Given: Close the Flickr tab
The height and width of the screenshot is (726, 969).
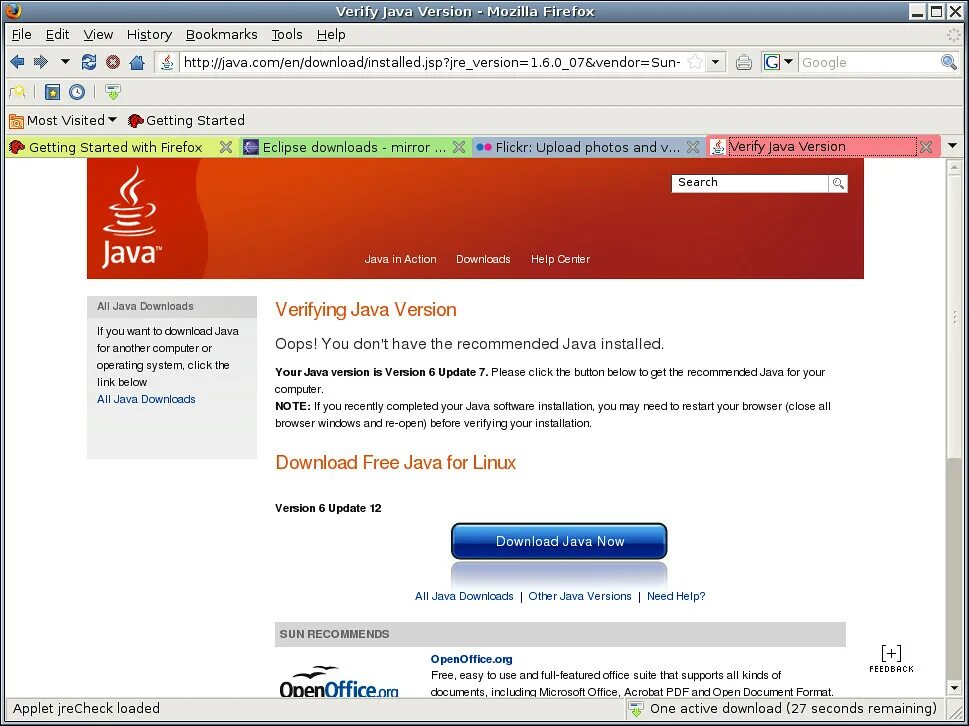Looking at the screenshot, I should (x=693, y=147).
